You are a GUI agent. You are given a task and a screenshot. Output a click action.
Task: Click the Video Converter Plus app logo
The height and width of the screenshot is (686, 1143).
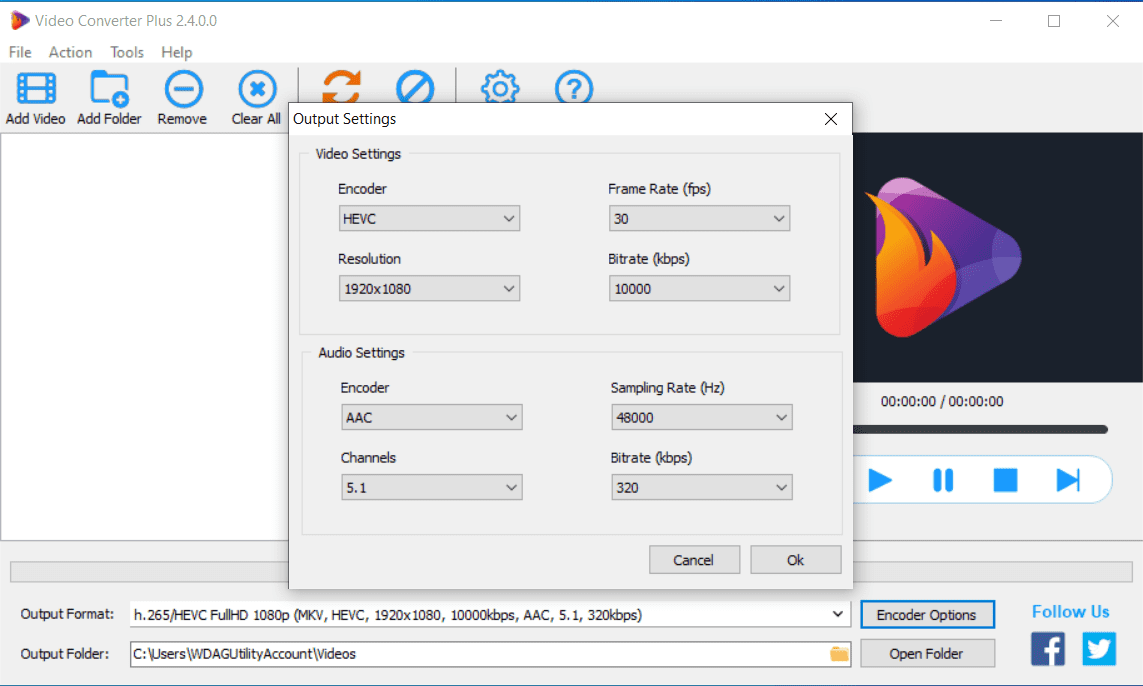pyautogui.click(x=20, y=20)
